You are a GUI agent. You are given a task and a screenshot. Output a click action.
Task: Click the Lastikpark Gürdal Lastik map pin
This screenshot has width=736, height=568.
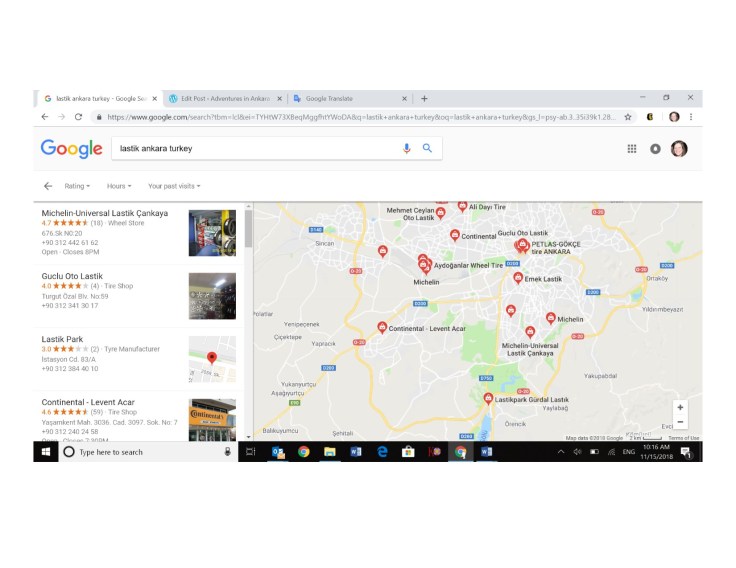488,399
